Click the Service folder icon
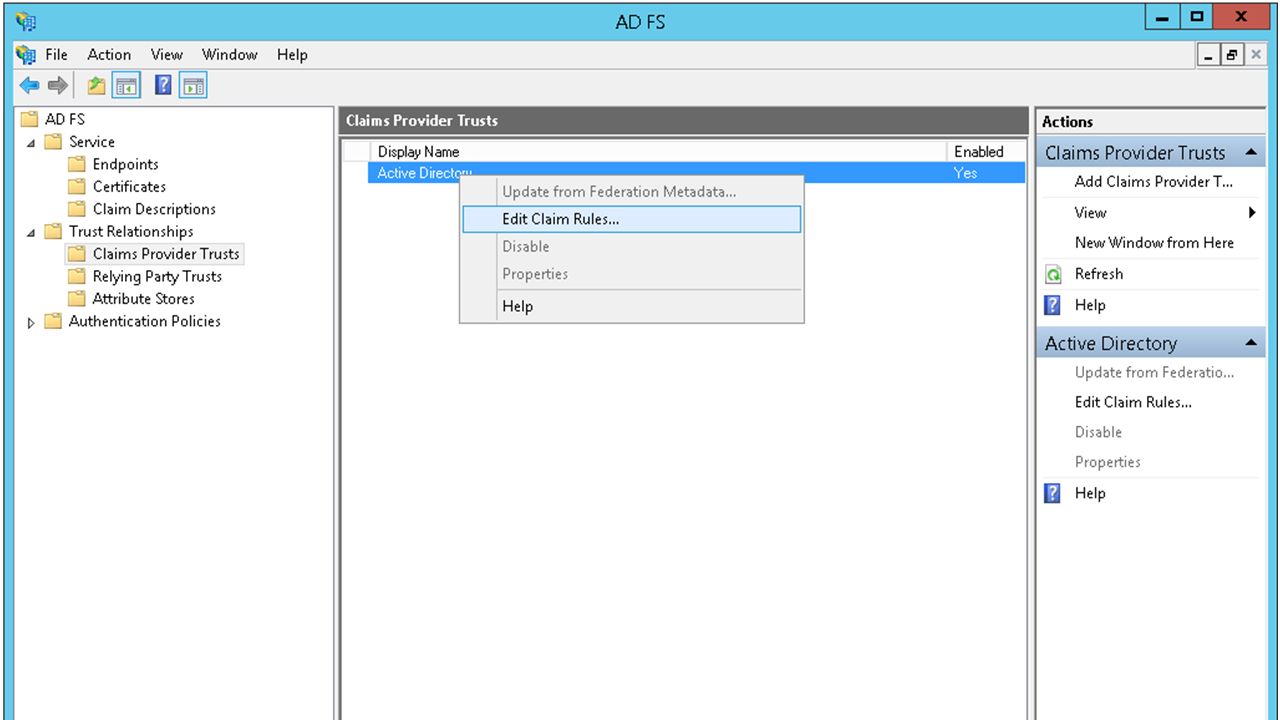 coord(53,142)
